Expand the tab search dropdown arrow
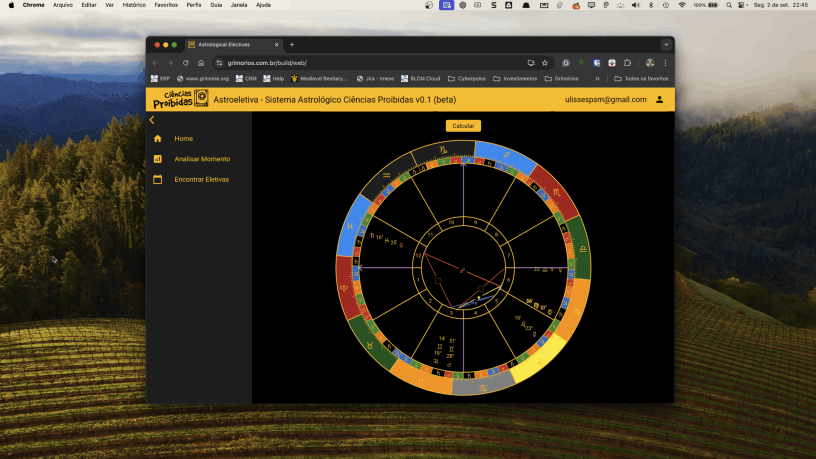The height and width of the screenshot is (459, 816). (x=666, y=45)
